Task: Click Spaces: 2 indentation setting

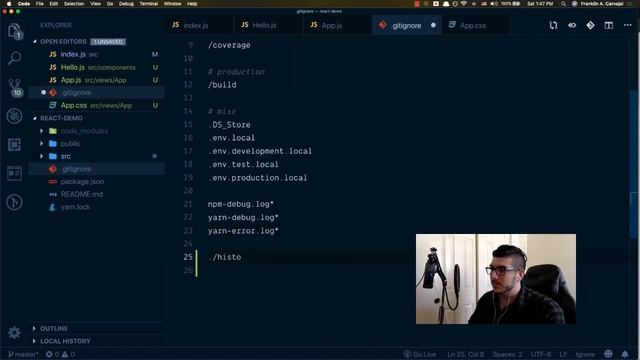Action: pyautogui.click(x=507, y=354)
